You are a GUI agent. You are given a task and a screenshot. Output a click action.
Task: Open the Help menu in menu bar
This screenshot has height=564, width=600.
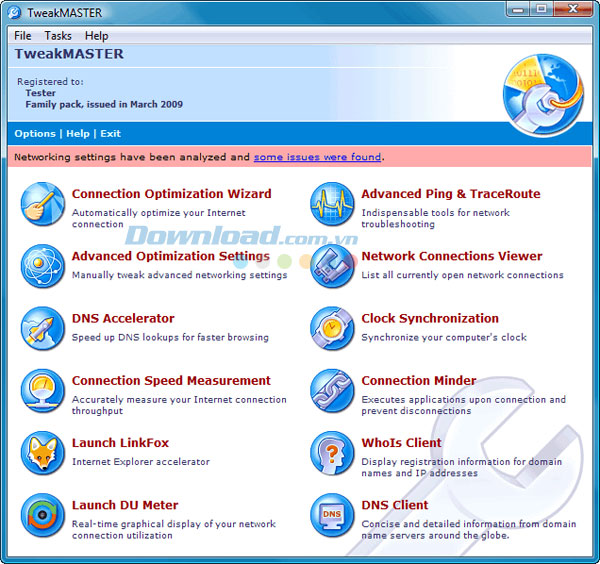tap(96, 36)
